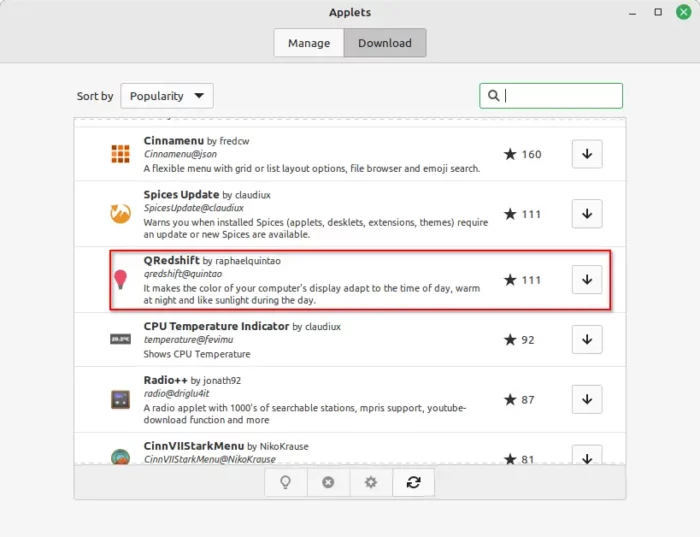Image resolution: width=700 pixels, height=537 pixels.
Task: Select the Radio++ by jonath92 title
Action: 192,380
